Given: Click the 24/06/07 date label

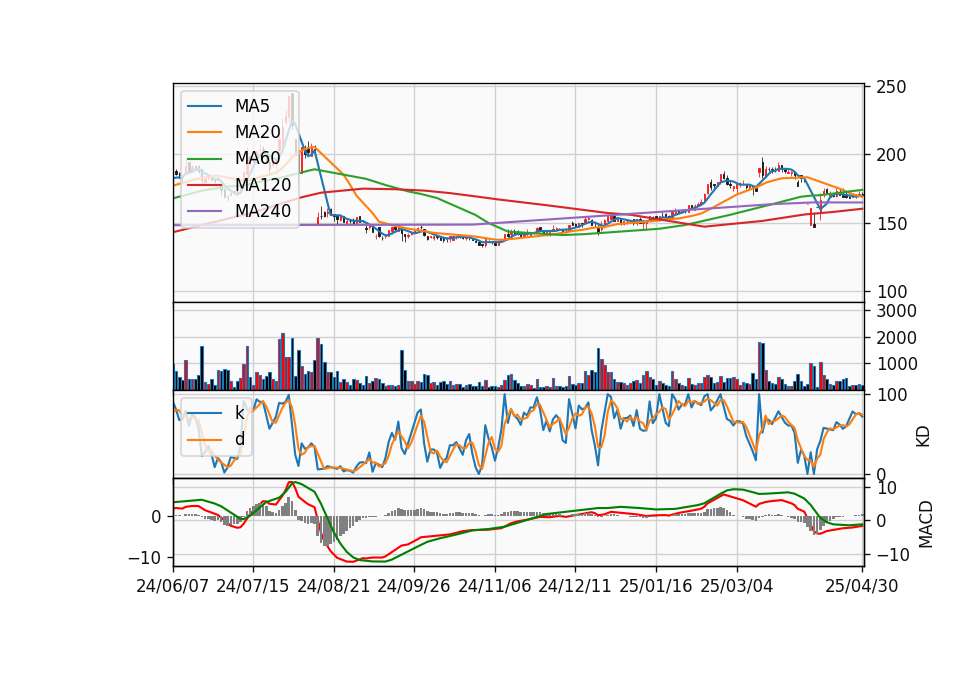Looking at the screenshot, I should tap(173, 586).
